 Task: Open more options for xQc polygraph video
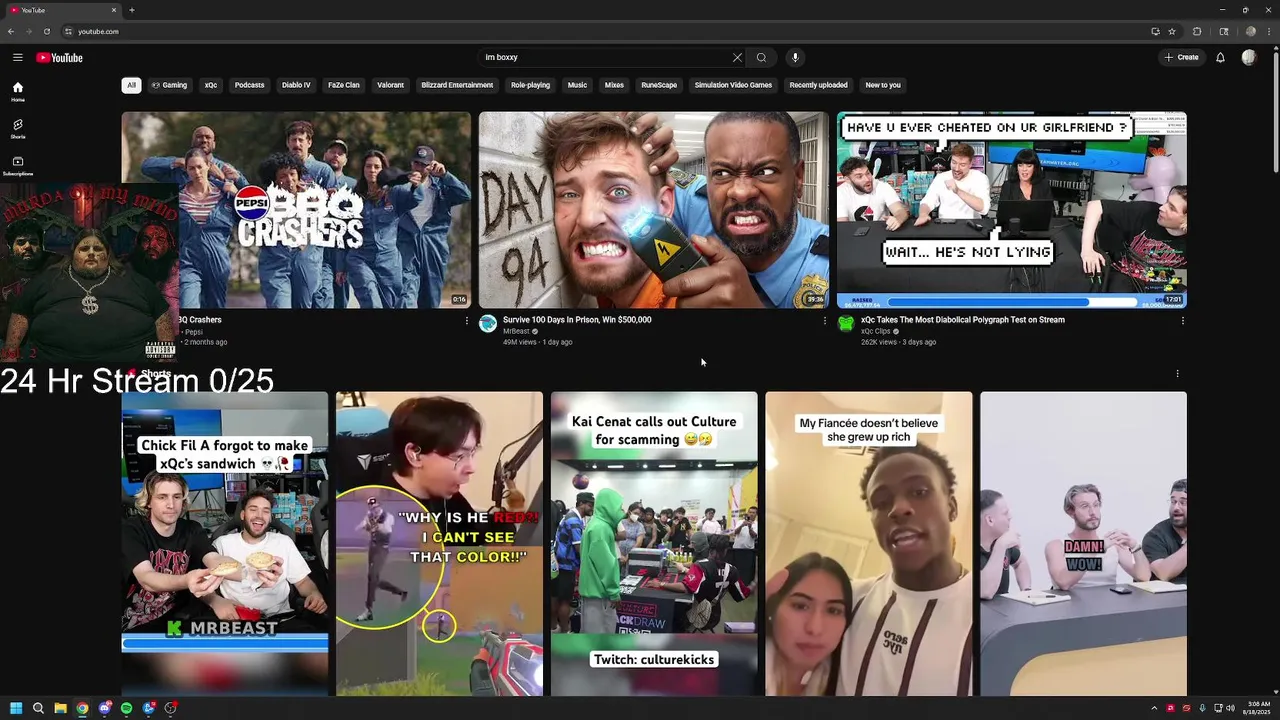pos(1182,321)
